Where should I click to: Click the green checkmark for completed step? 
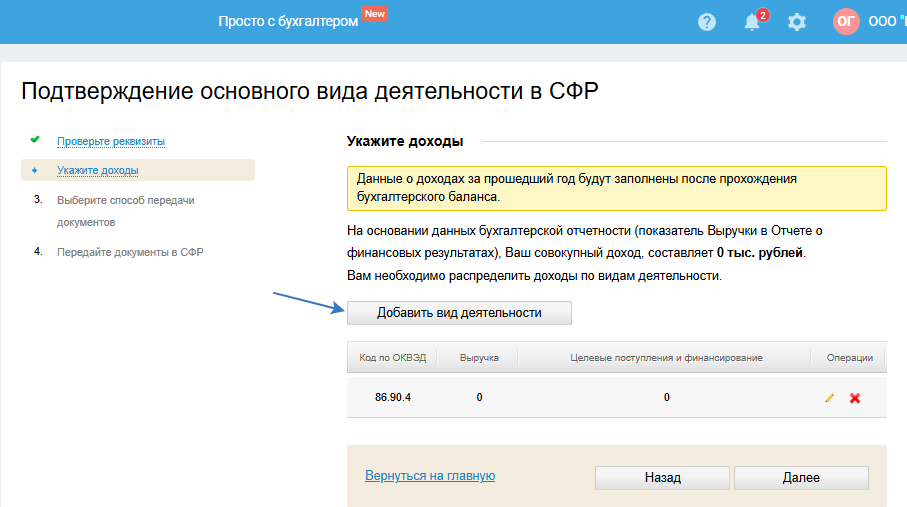point(35,140)
